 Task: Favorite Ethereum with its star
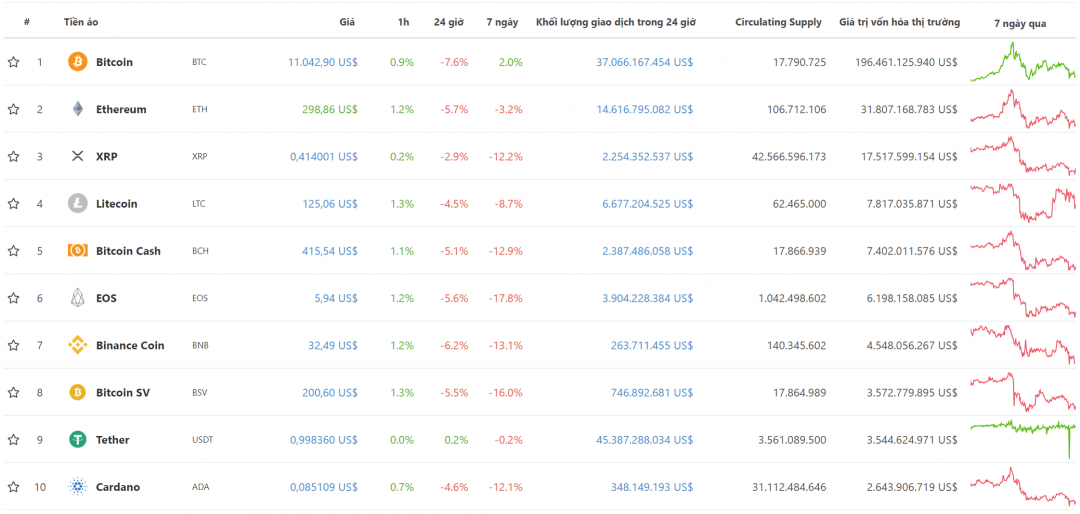pos(13,109)
